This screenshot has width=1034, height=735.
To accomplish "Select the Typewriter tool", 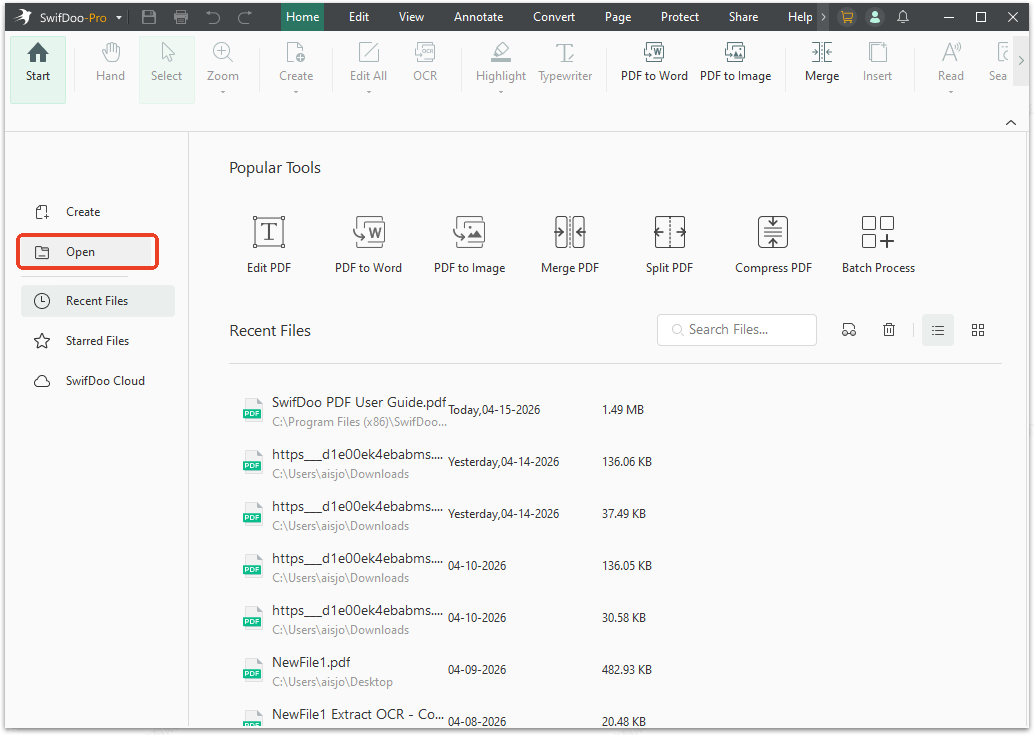I will coord(564,65).
